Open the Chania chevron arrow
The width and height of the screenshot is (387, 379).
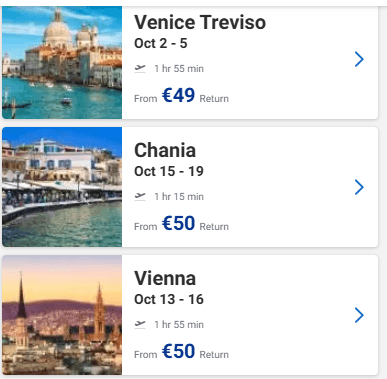pos(359,187)
